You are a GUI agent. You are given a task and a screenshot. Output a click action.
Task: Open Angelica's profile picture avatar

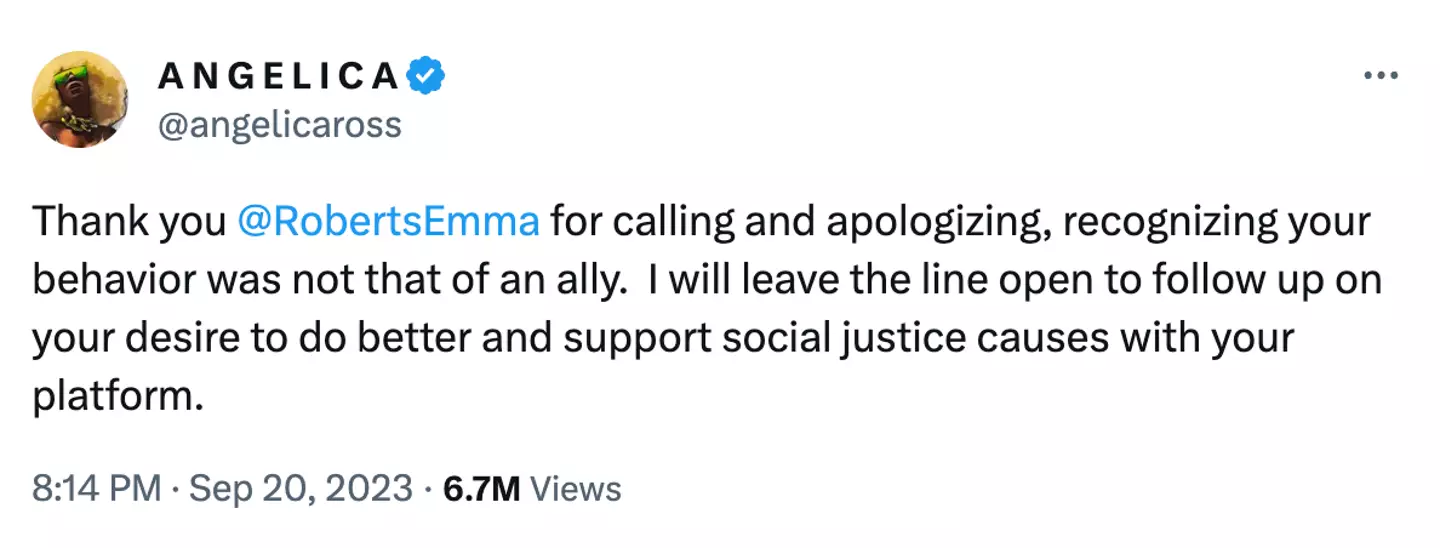click(81, 99)
